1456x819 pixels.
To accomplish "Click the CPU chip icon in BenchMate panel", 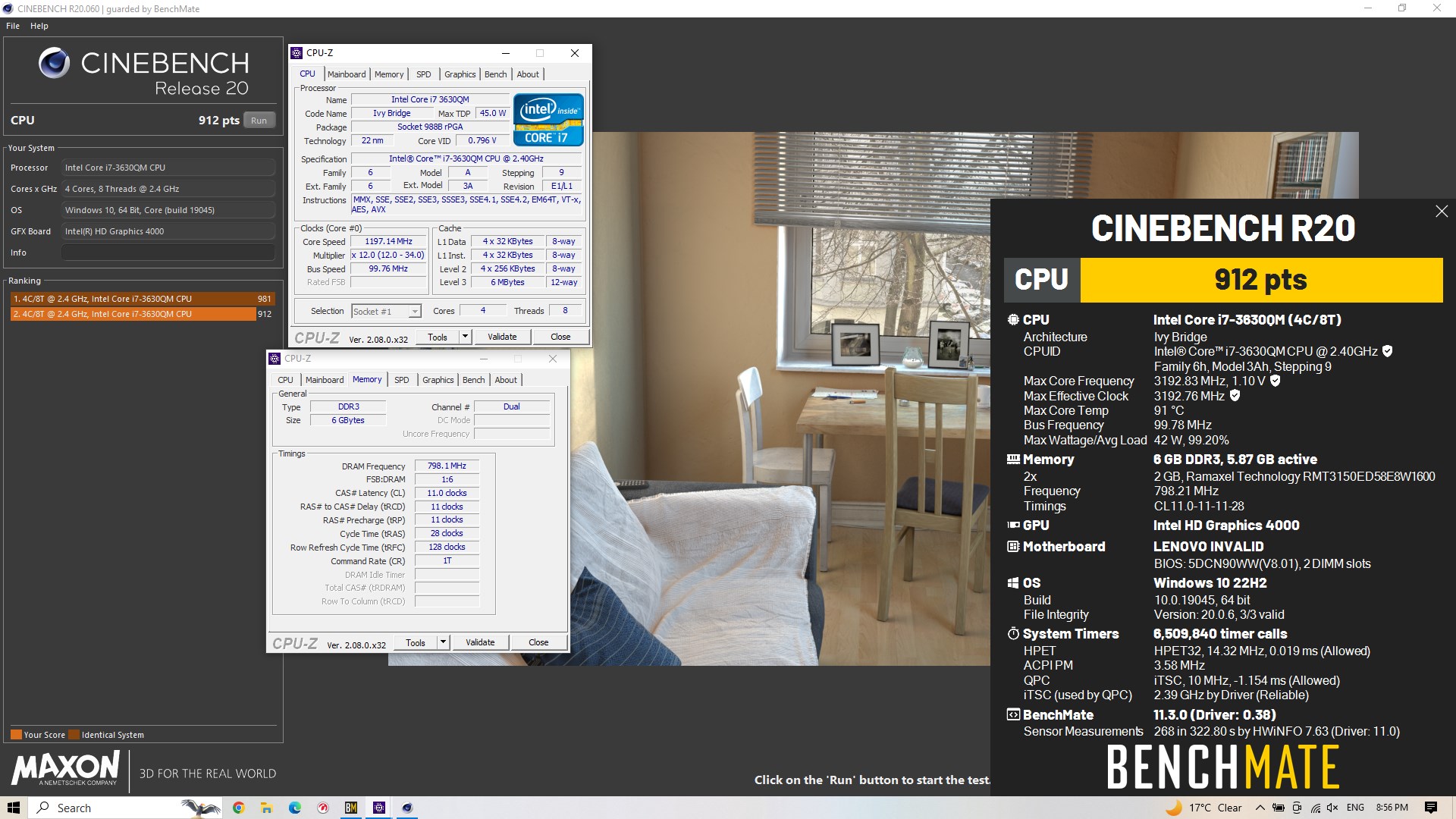I will 1013,320.
